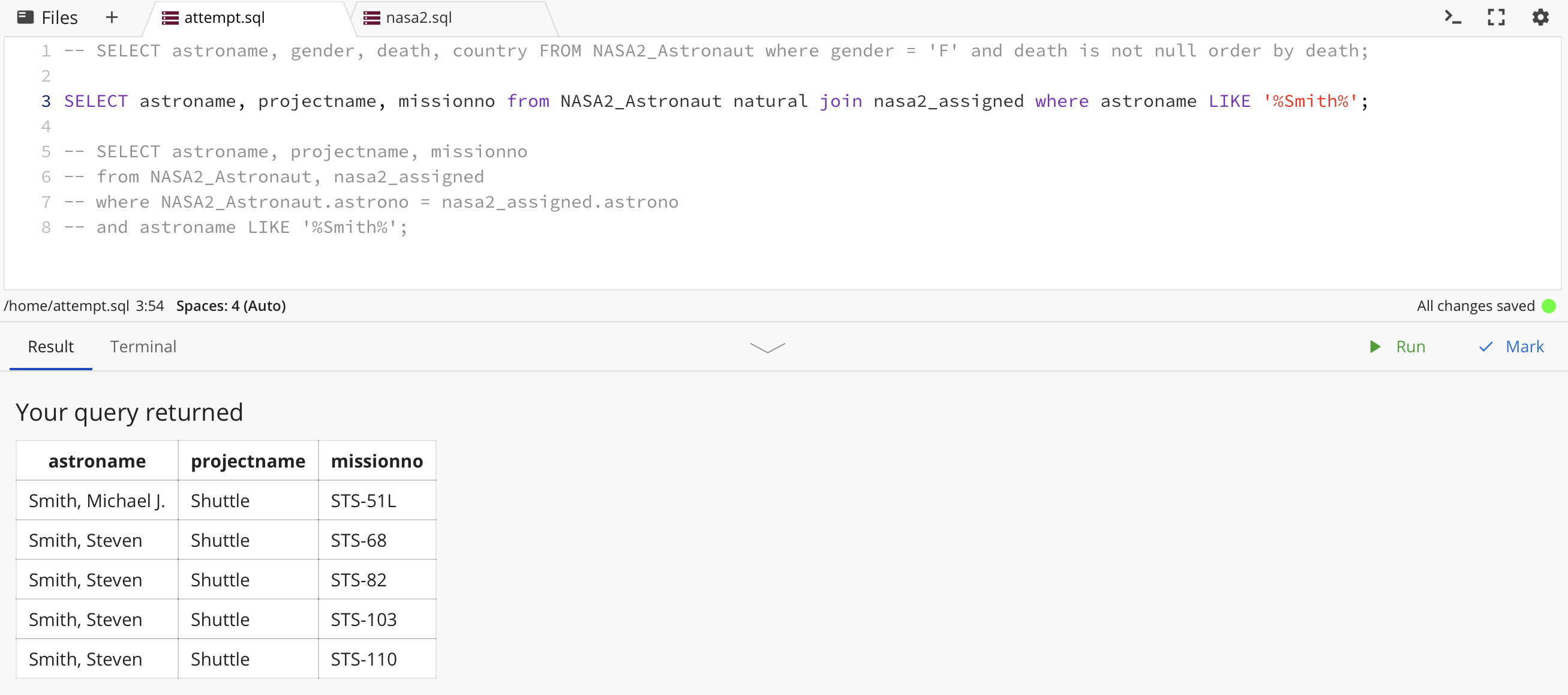1568x695 pixels.
Task: Click the Run button label
Action: point(1410,346)
